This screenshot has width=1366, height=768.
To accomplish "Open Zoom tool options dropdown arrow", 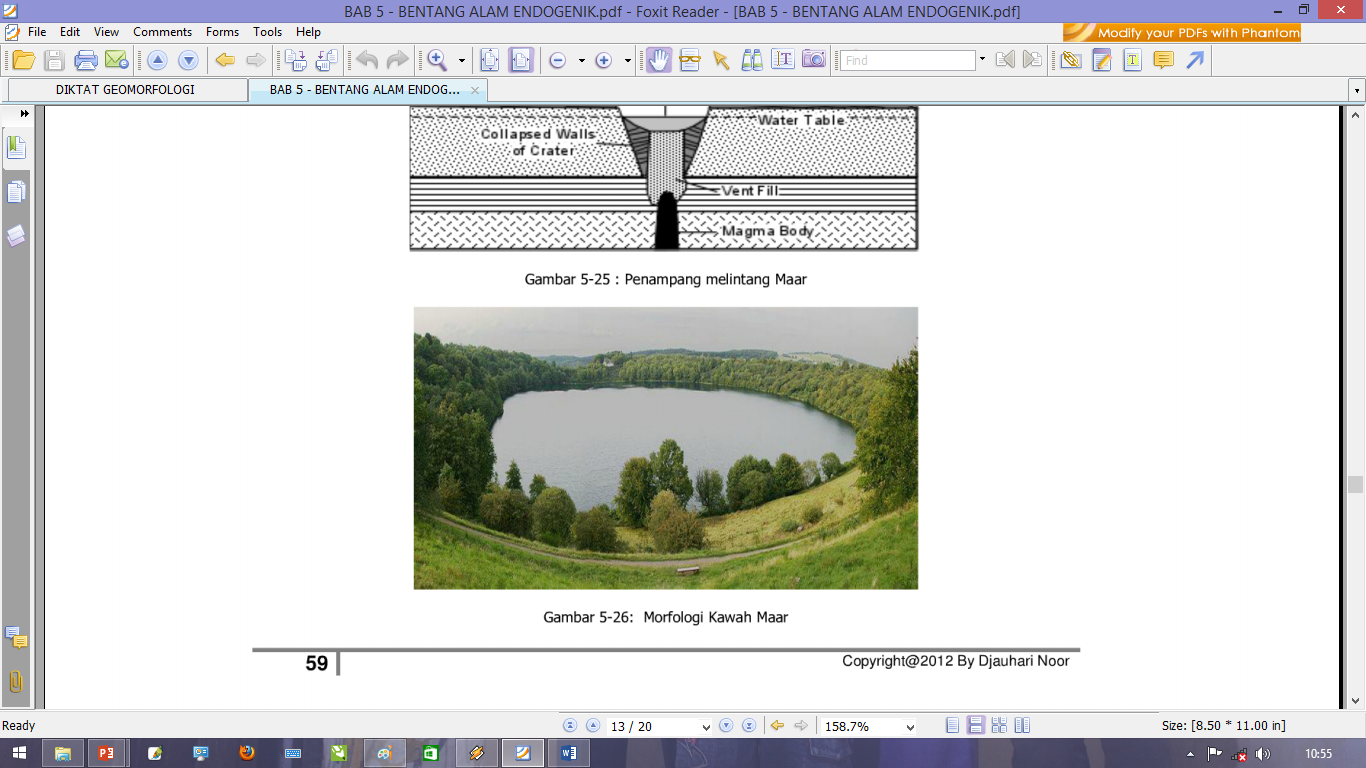I will coord(462,60).
